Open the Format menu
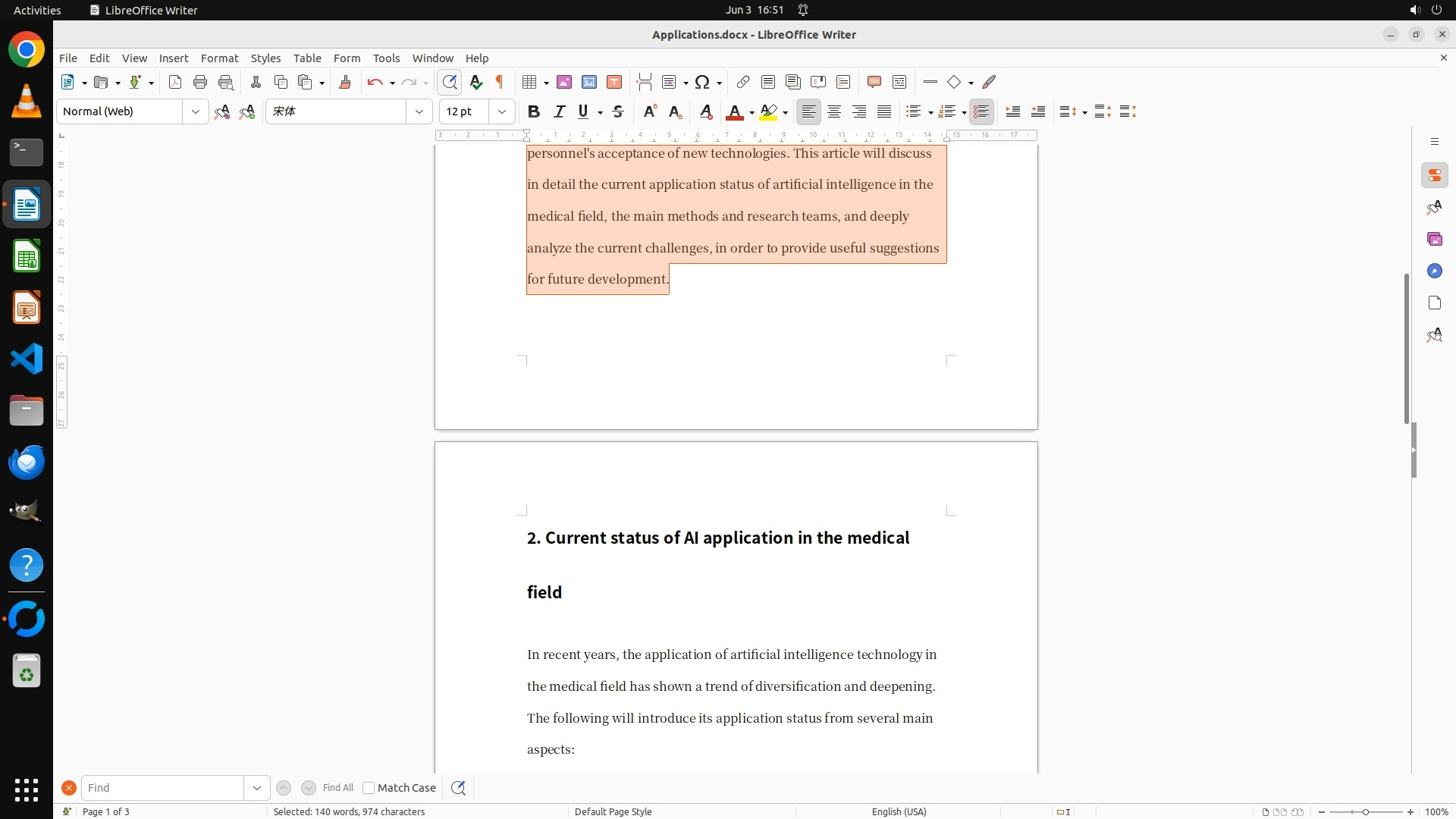 219,58
